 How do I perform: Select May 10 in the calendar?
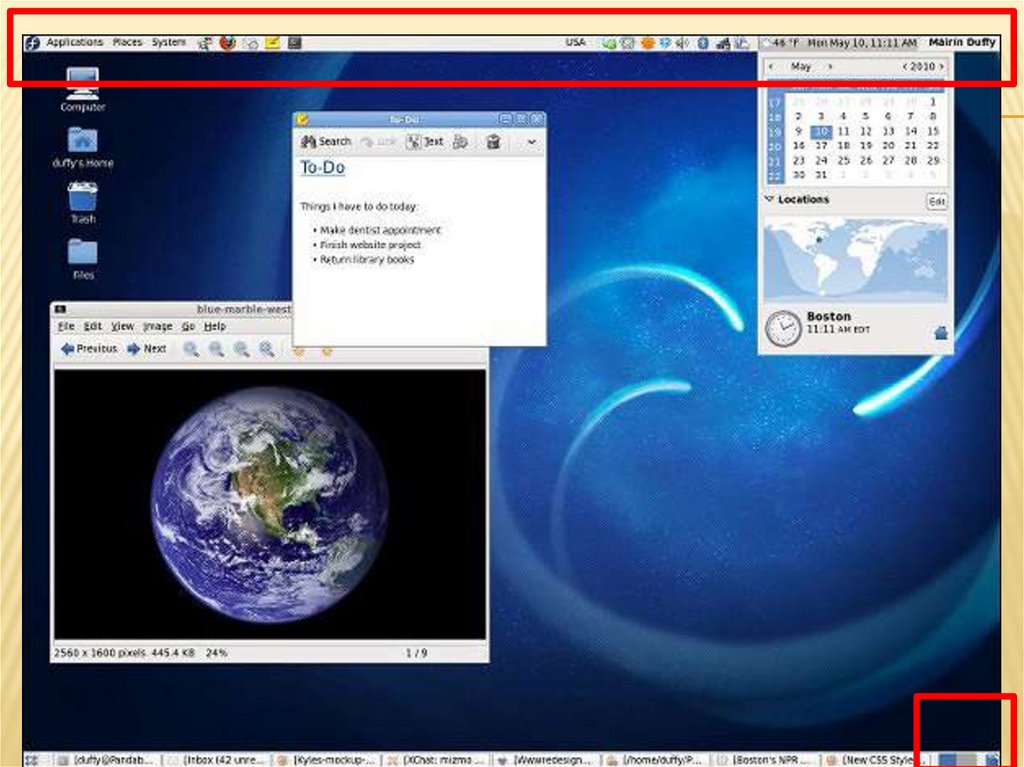tap(821, 131)
